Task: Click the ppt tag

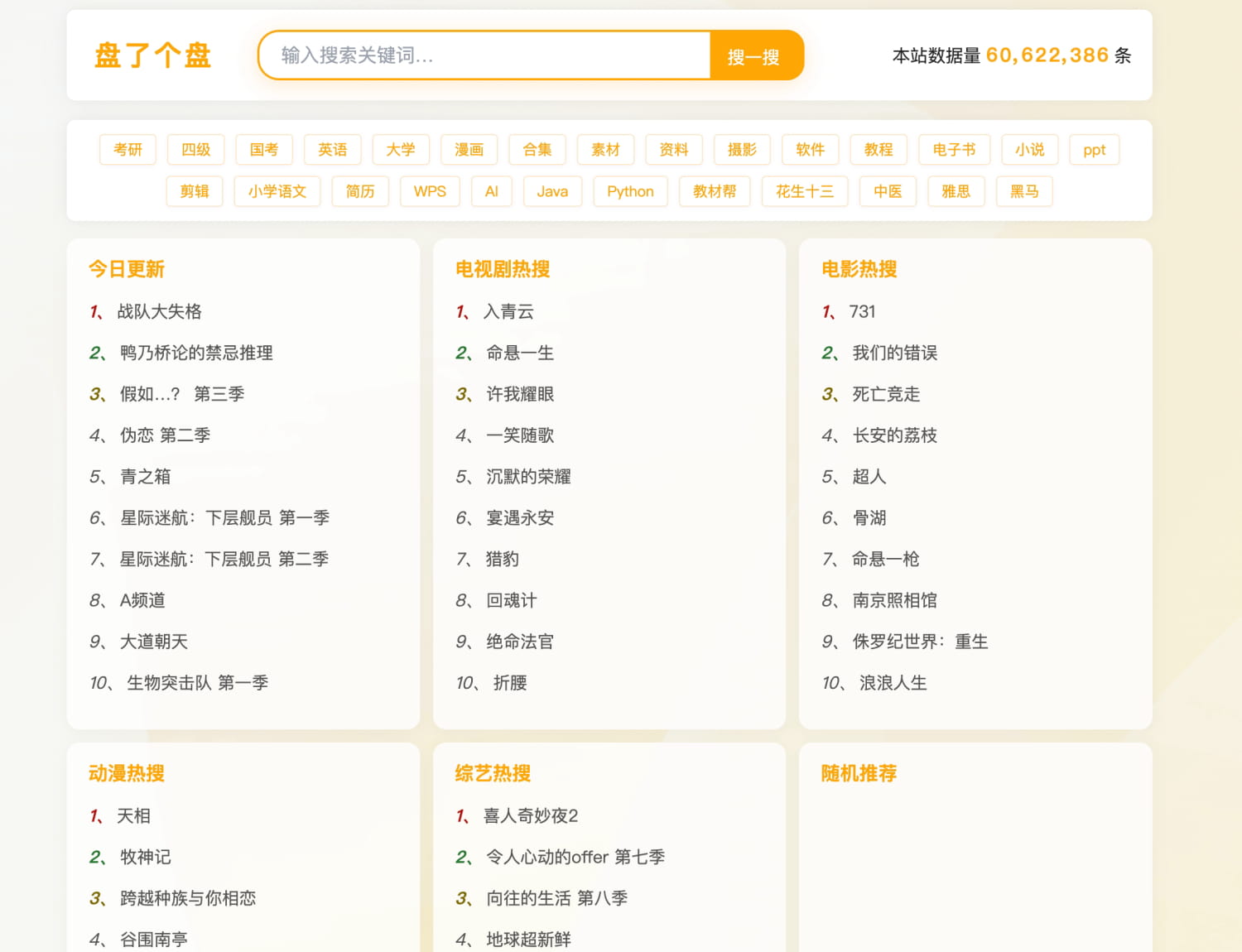Action: (x=1094, y=150)
